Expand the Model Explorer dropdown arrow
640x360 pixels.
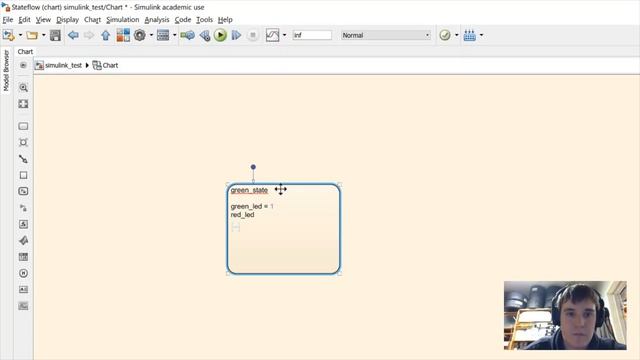pos(174,35)
